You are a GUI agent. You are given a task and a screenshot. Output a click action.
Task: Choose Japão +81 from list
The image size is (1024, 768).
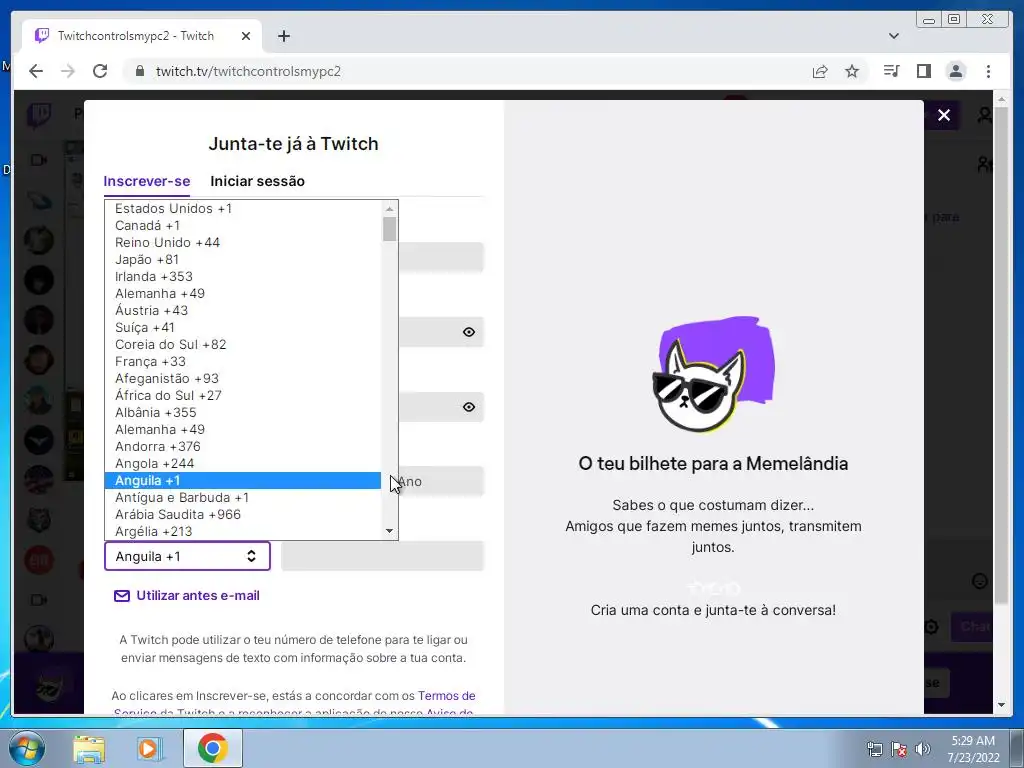[242, 260]
